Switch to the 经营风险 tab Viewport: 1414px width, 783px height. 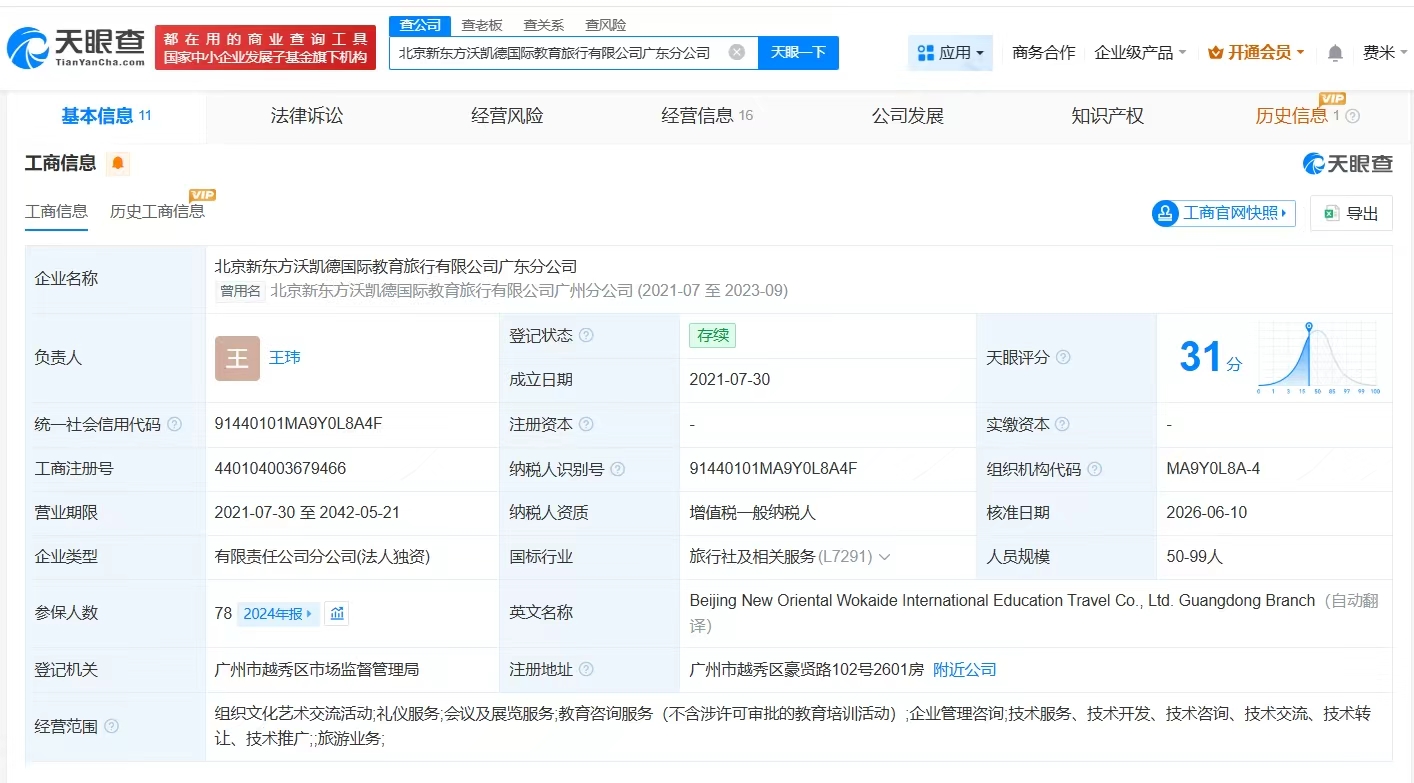click(507, 116)
